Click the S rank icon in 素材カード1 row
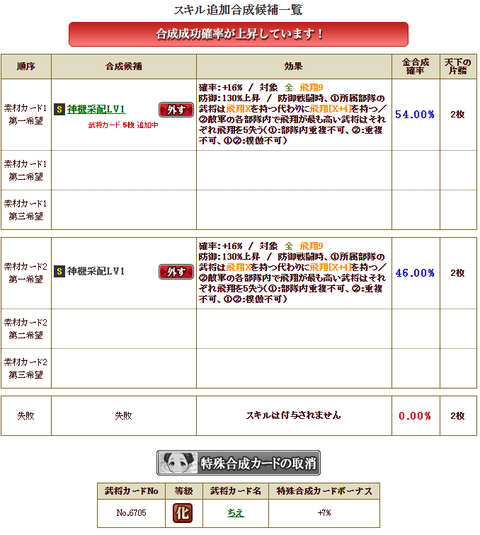 pyautogui.click(x=59, y=110)
